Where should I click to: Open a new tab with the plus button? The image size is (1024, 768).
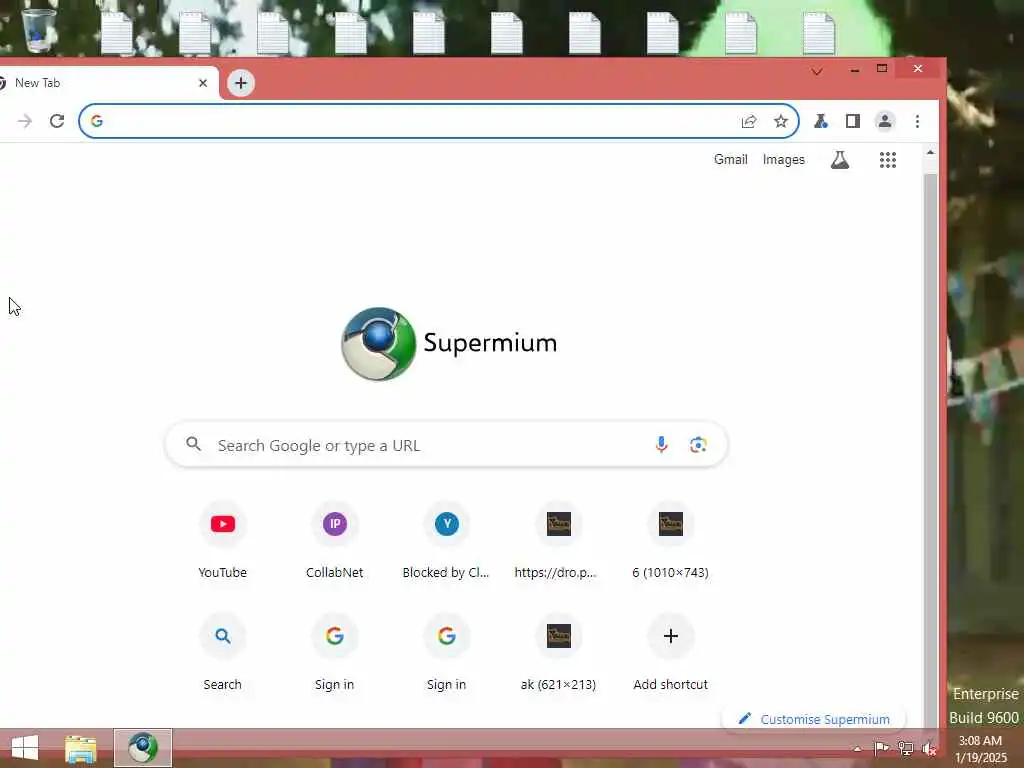(241, 83)
